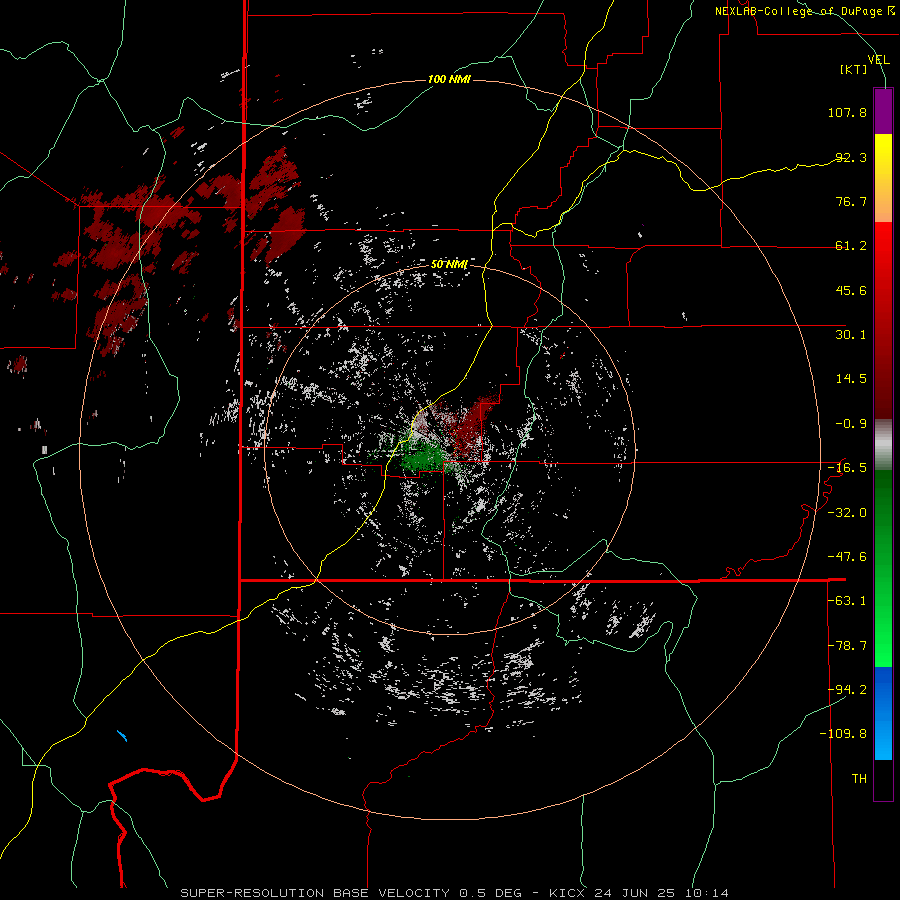
Task: Click the 45.6 legend value
Action: click(x=851, y=290)
